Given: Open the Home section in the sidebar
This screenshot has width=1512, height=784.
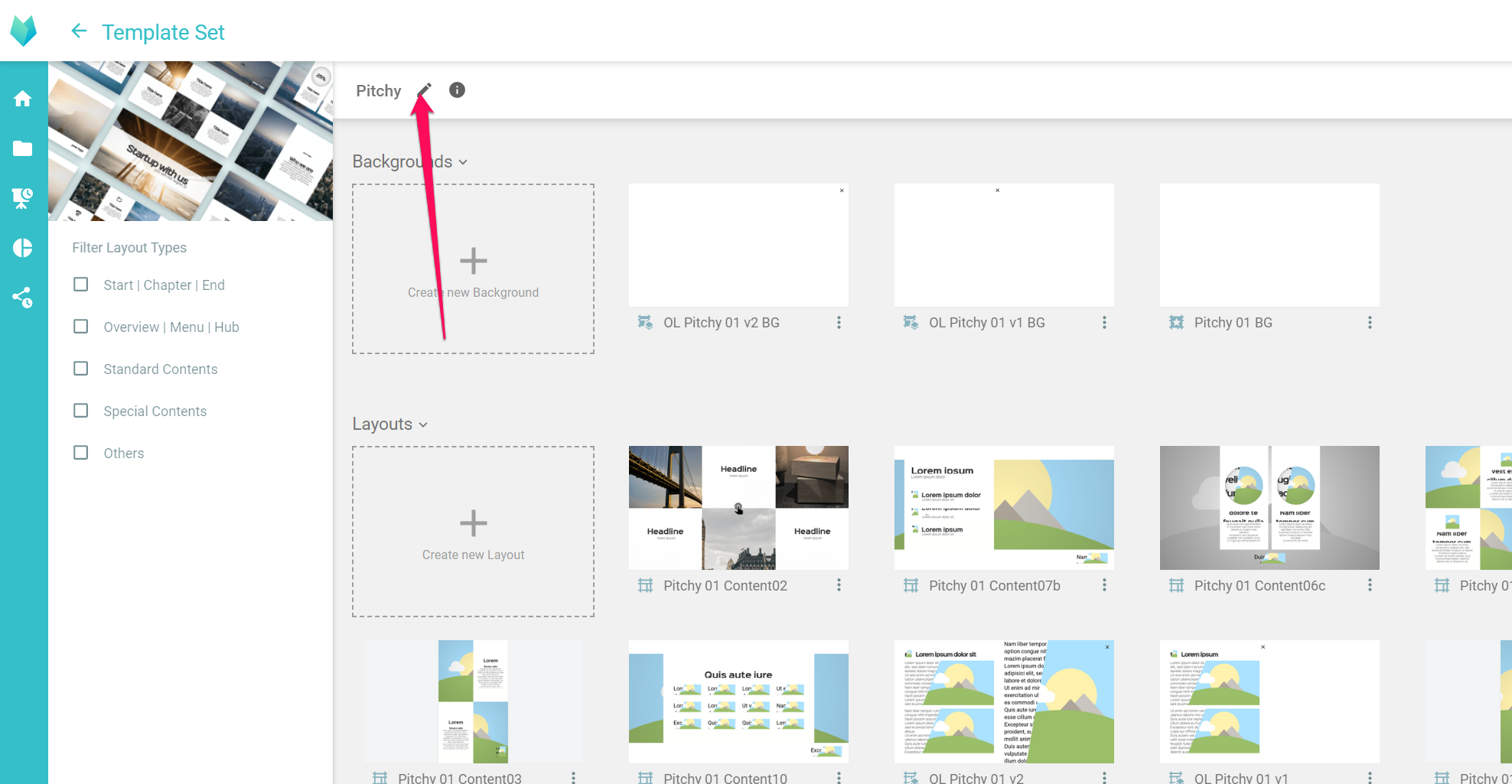Looking at the screenshot, I should pyautogui.click(x=23, y=99).
